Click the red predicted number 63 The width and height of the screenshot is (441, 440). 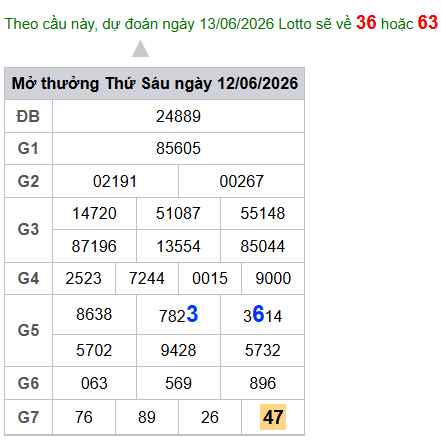click(427, 23)
